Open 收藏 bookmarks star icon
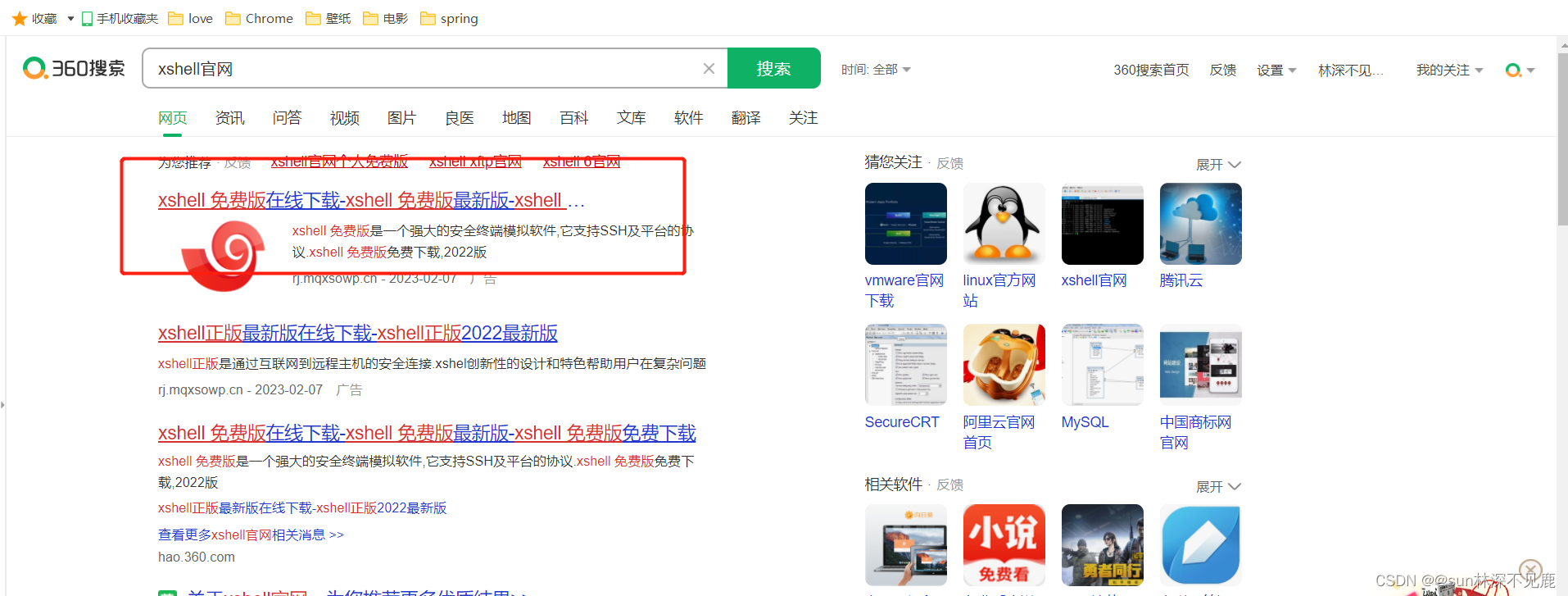 [20, 18]
